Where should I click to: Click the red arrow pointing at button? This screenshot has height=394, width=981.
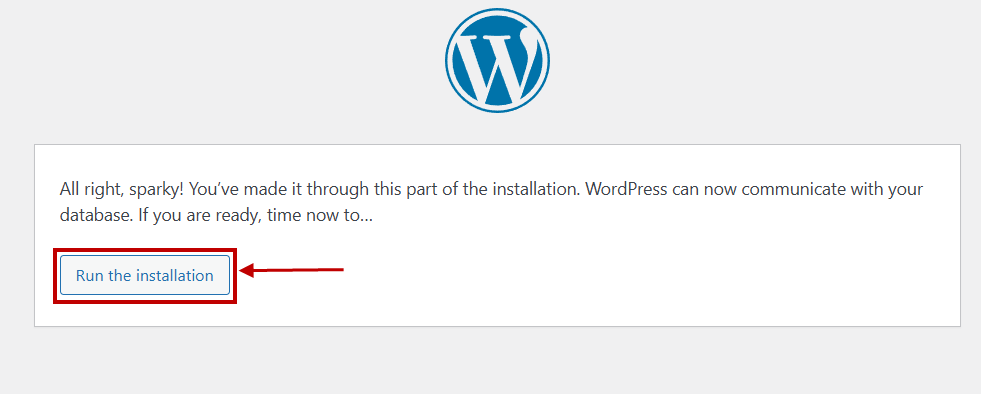point(292,270)
